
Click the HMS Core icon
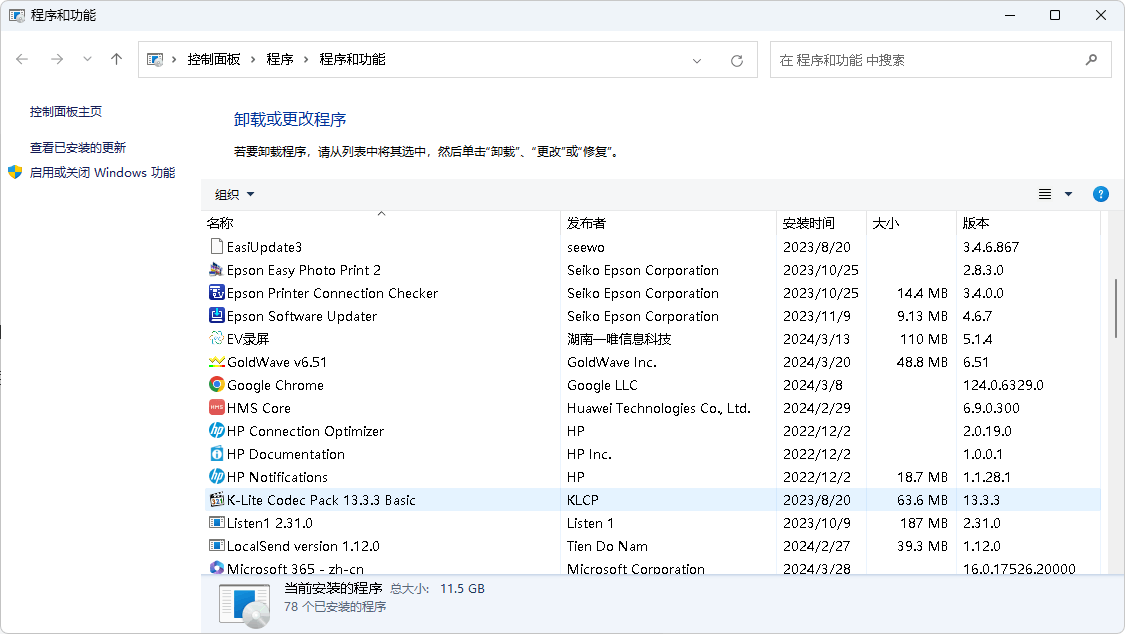click(x=217, y=407)
